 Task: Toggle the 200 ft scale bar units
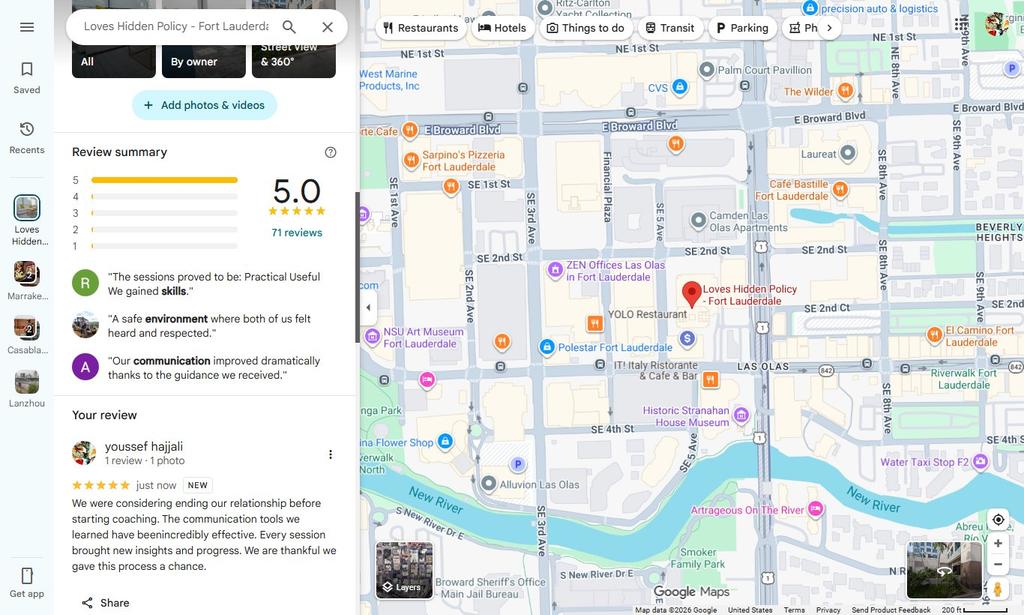tap(974, 610)
